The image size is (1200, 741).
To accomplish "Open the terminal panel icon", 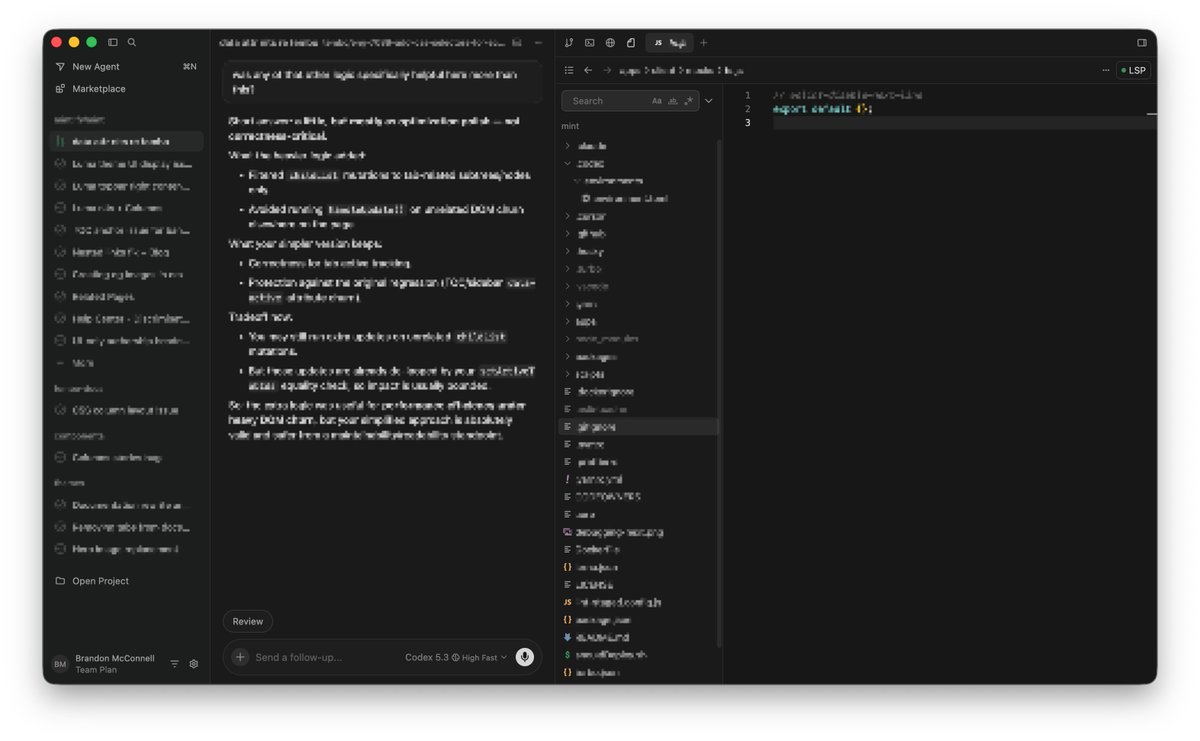I will click(x=590, y=43).
